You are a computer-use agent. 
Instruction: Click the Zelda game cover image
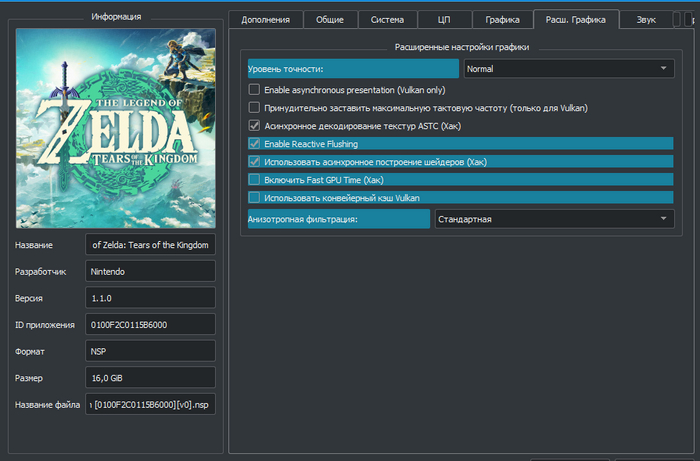tap(116, 128)
